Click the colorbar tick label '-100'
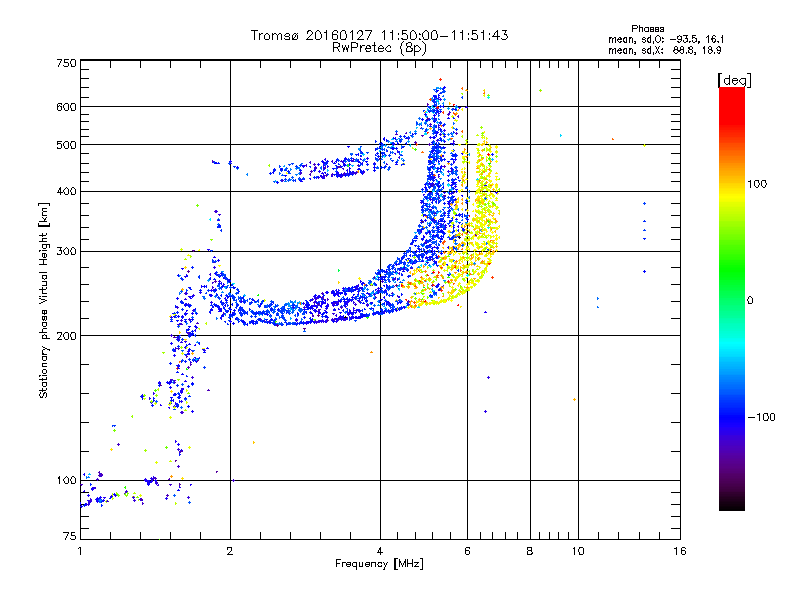 (x=761, y=417)
